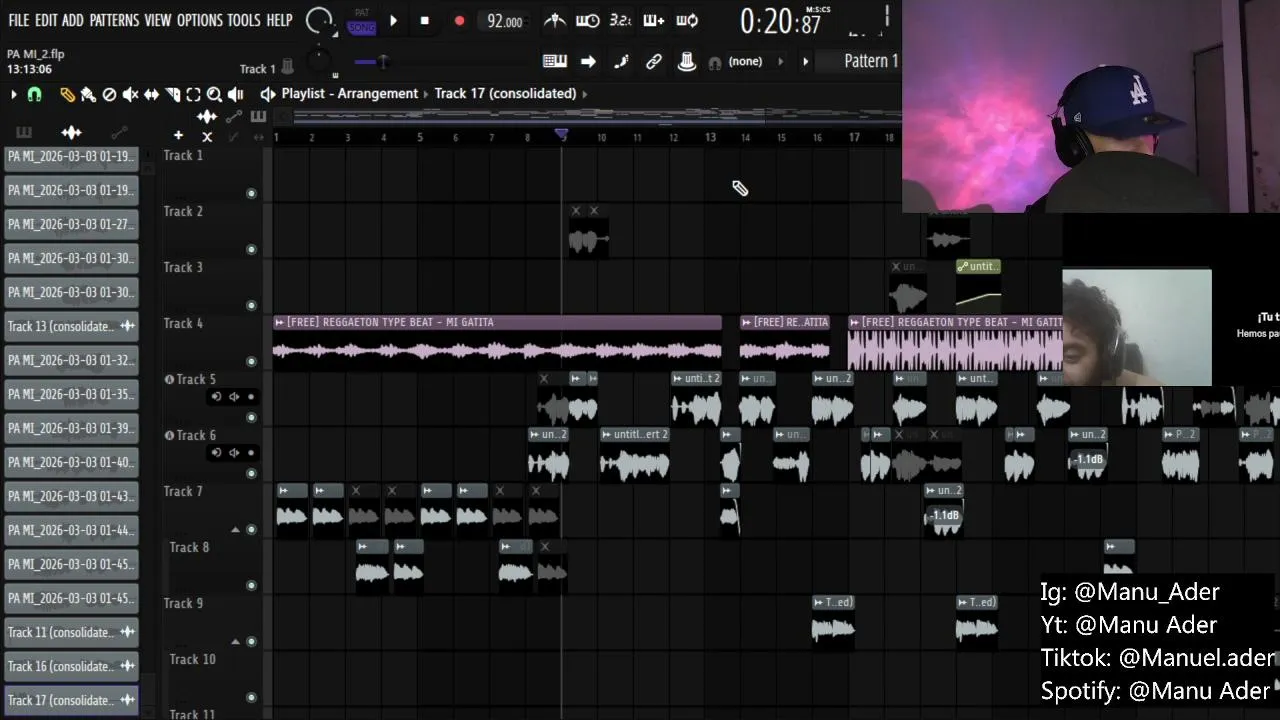Open the 'untitl..ert 2' clip menu

pyautogui.click(x=607, y=434)
